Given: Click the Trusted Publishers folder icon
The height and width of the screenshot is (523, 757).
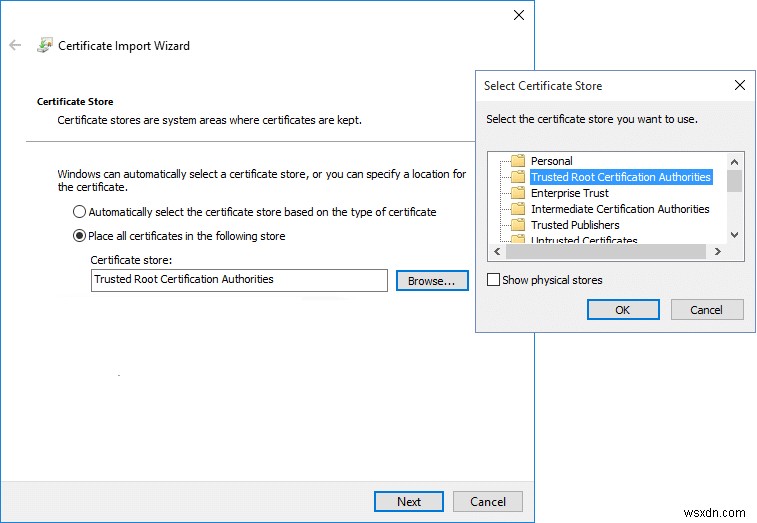Looking at the screenshot, I should [x=518, y=225].
